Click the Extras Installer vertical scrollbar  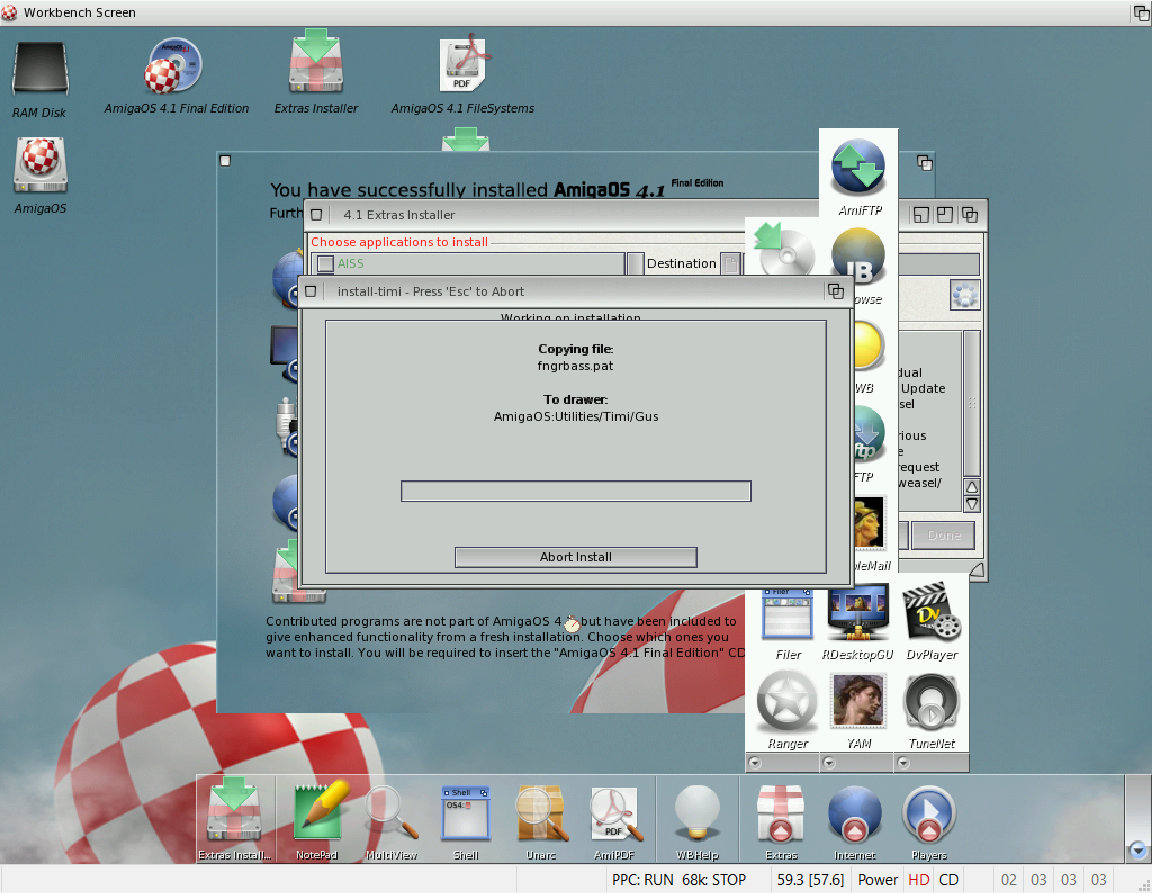coord(971,404)
